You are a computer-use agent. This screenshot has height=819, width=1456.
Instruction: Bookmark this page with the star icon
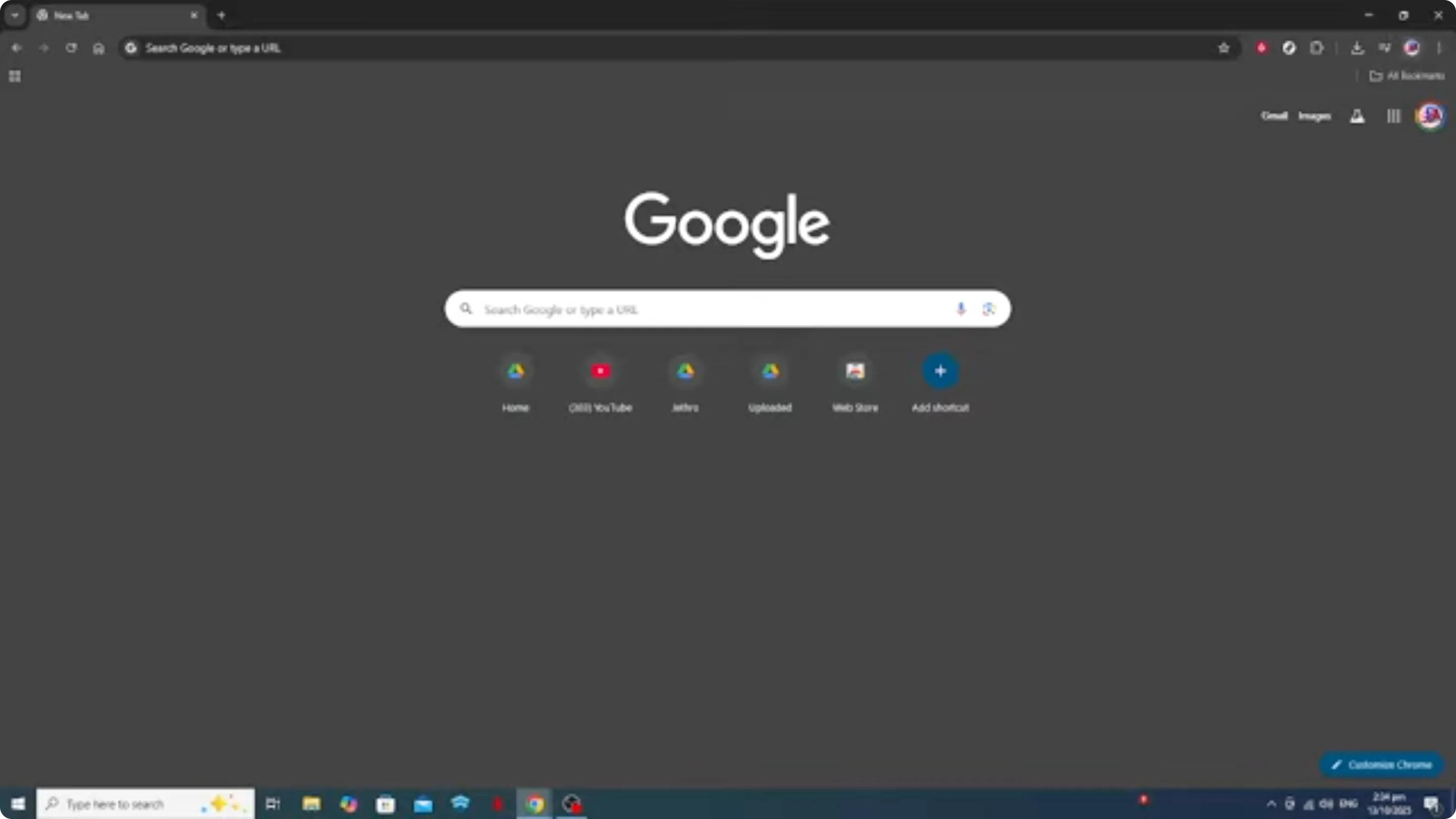click(x=1224, y=48)
